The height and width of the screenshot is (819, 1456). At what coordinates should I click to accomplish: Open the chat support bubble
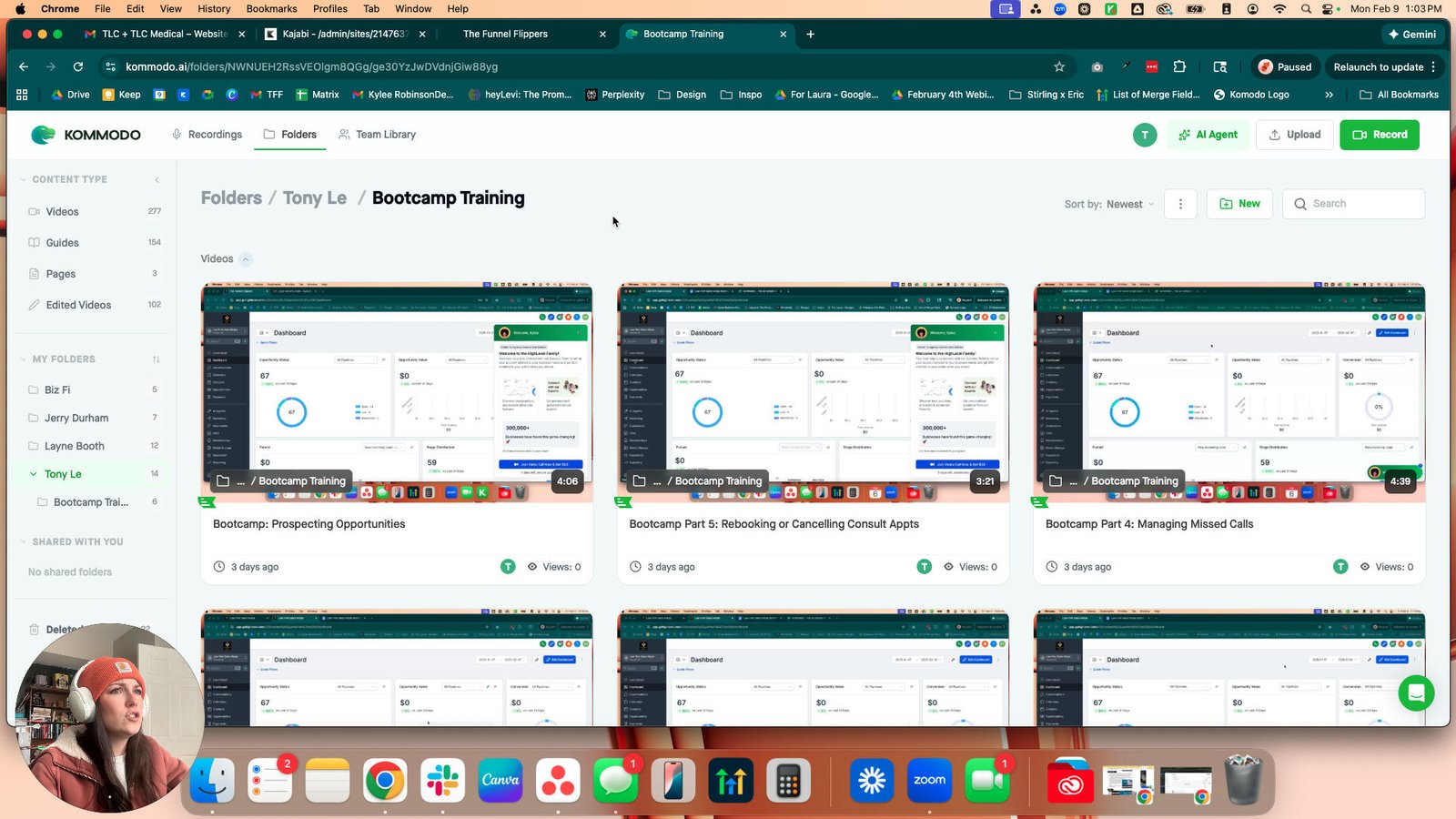(x=1416, y=693)
